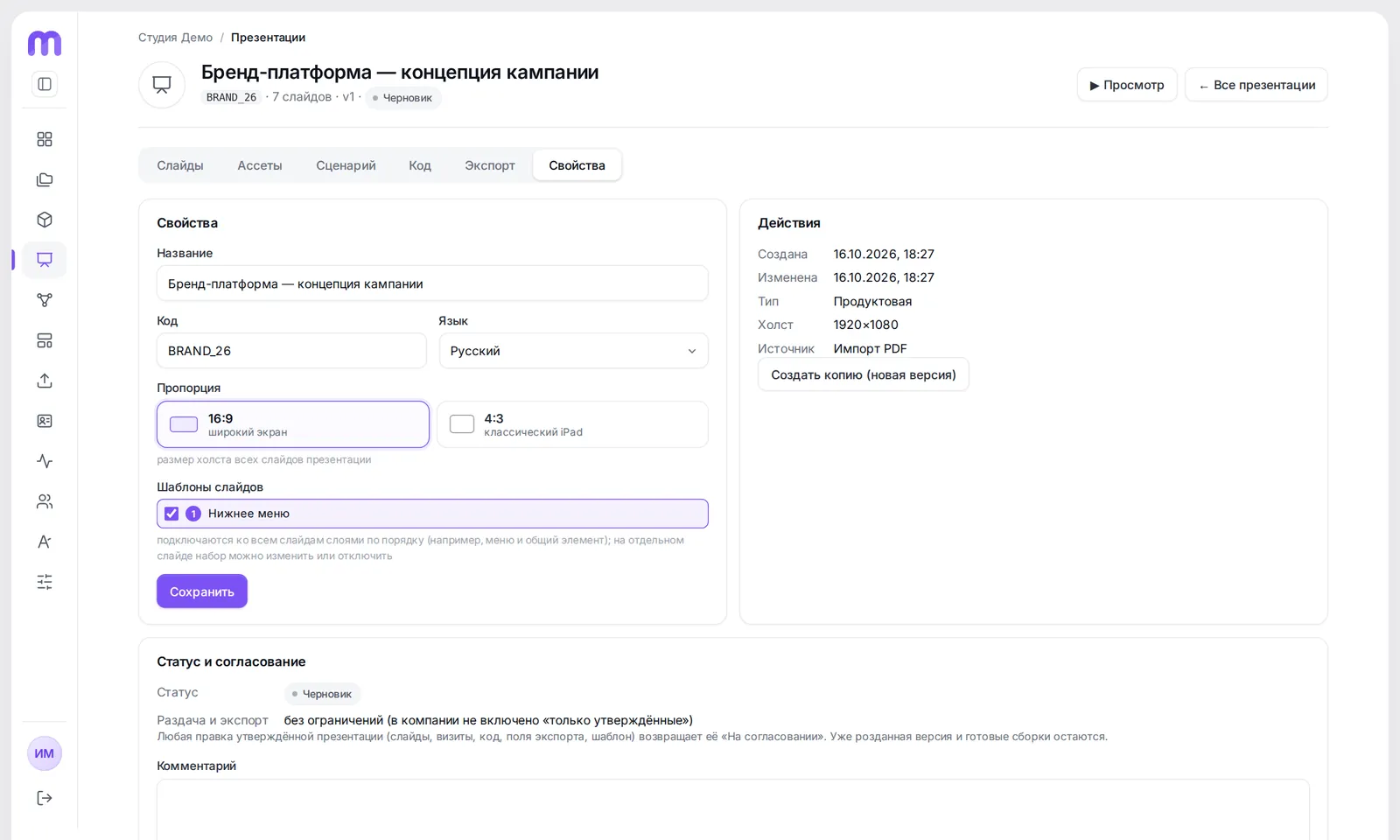Click the Просмотр button

1127,85
